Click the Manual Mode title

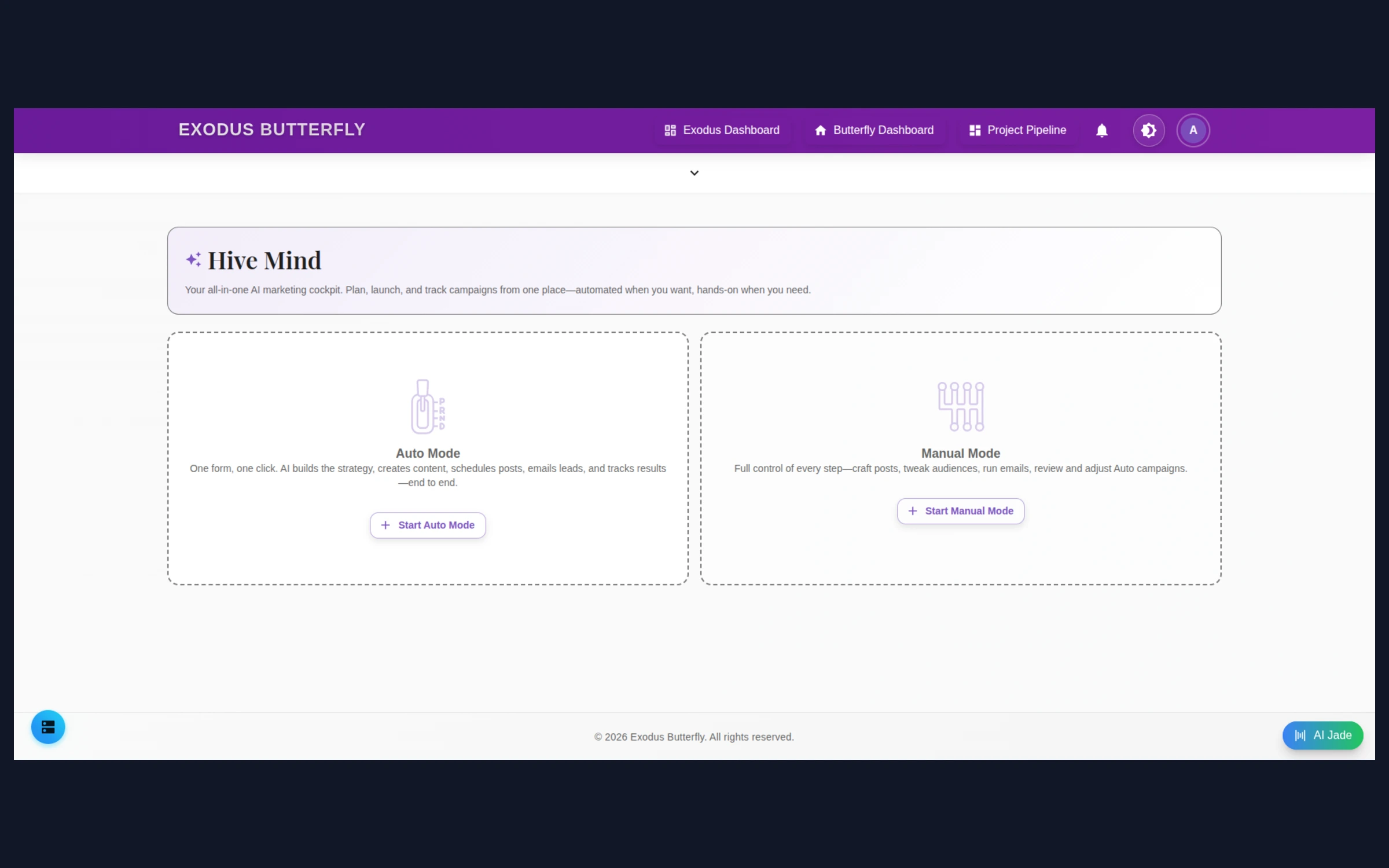click(960, 453)
